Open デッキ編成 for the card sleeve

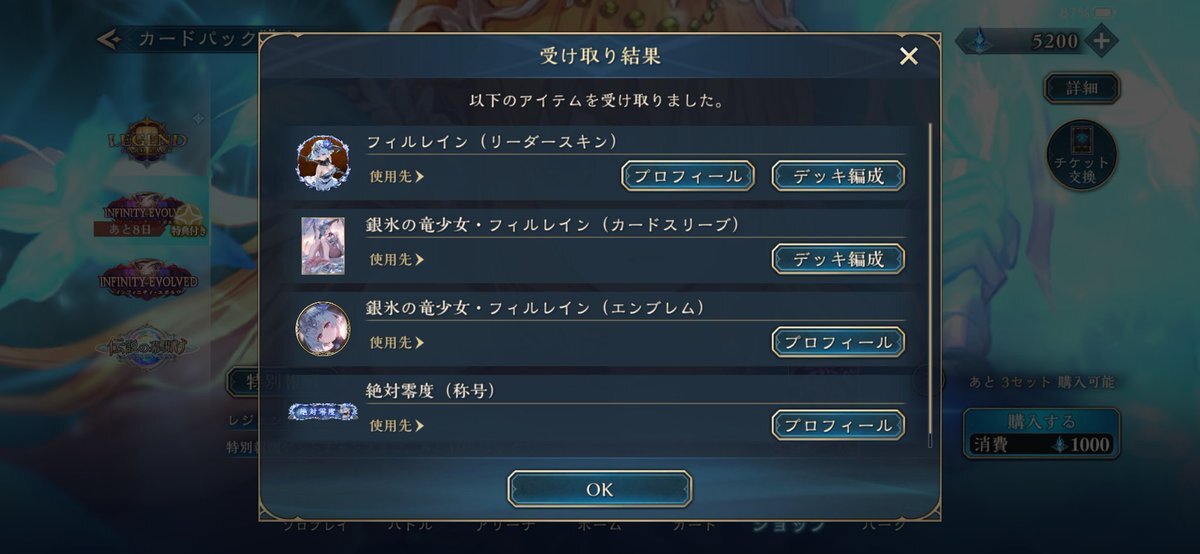[838, 259]
